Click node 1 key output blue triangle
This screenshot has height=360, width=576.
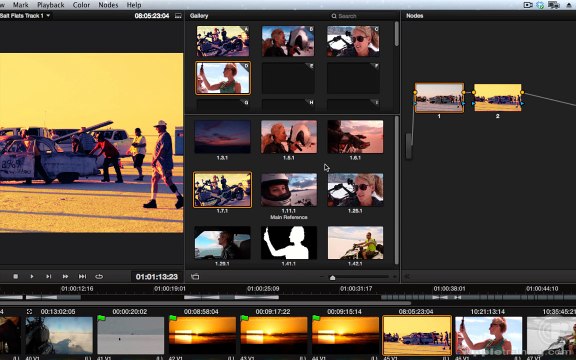click(464, 104)
